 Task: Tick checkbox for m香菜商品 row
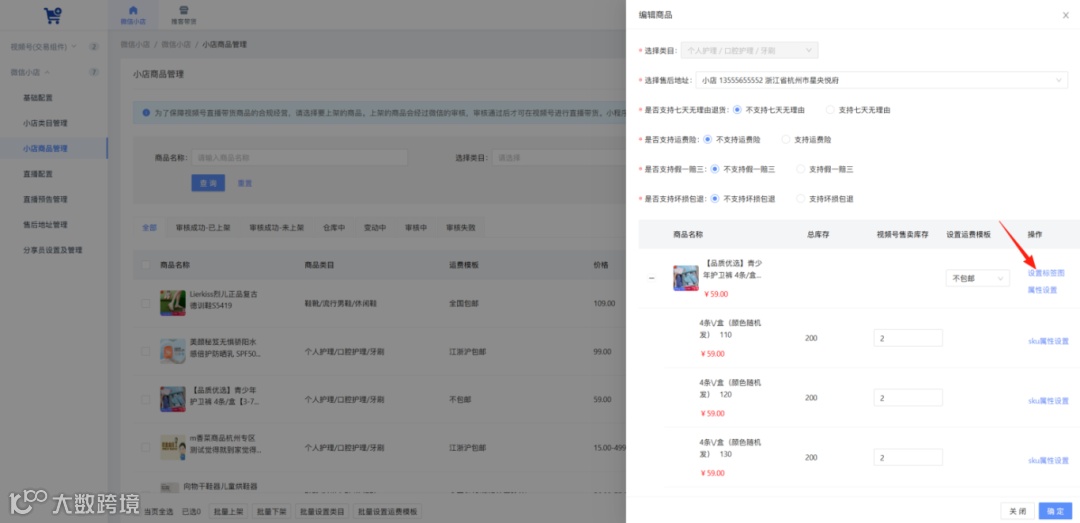coord(145,447)
